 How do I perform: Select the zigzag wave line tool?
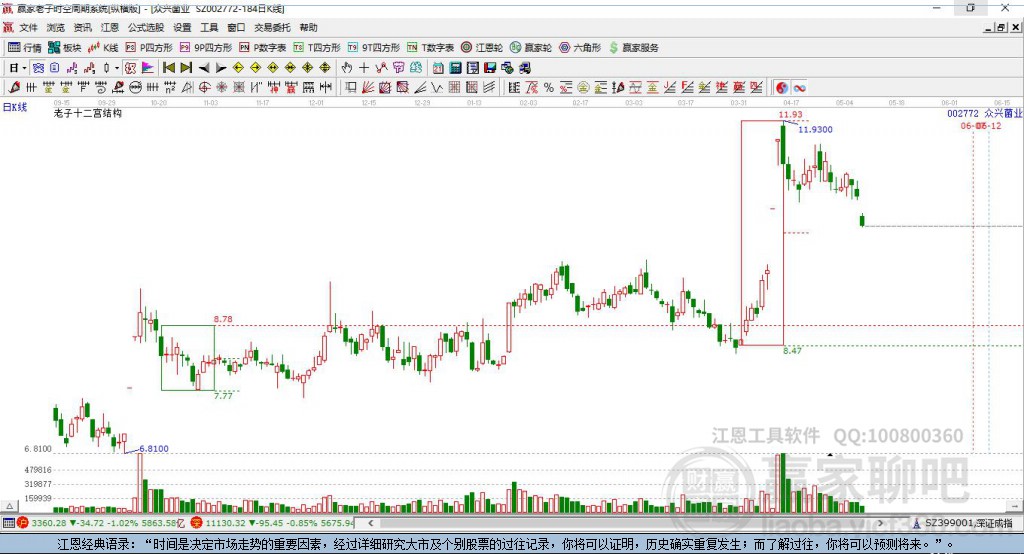coord(437,88)
